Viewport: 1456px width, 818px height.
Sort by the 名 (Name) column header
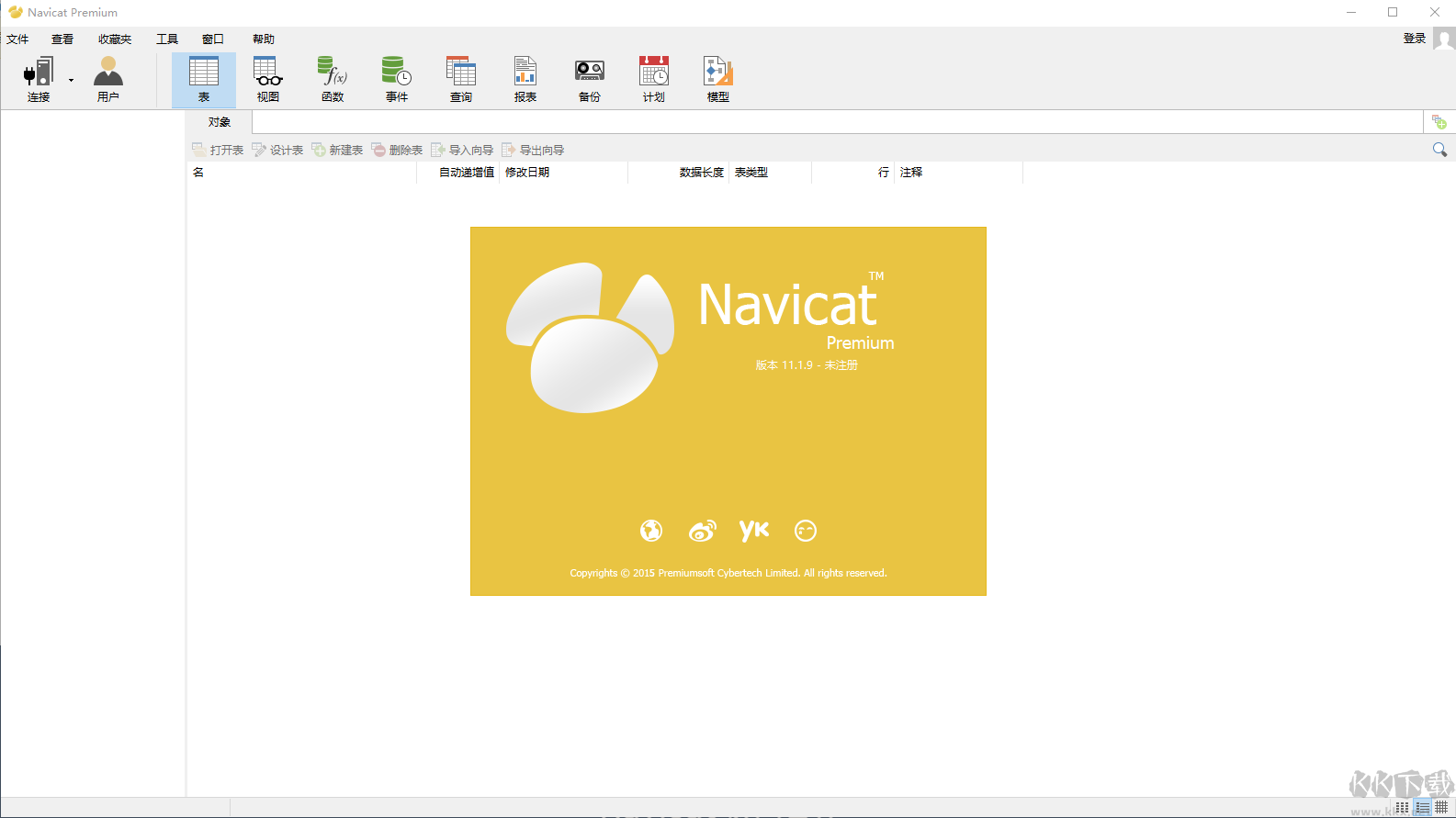pos(302,173)
